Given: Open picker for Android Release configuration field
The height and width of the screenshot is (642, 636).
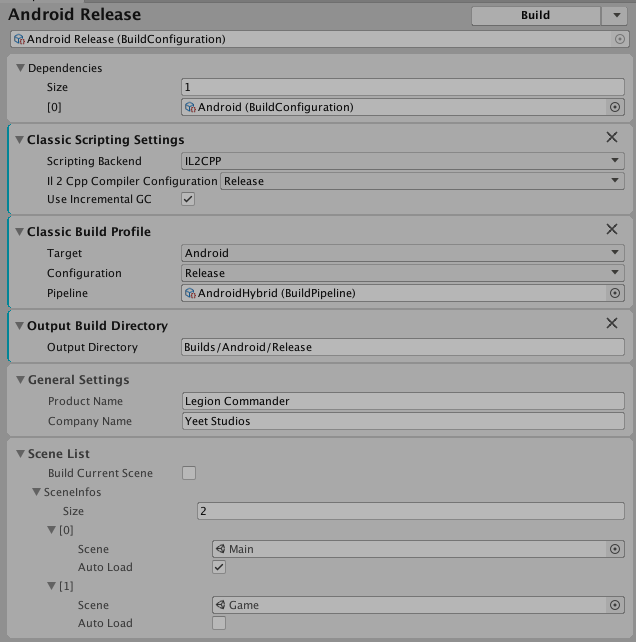Looking at the screenshot, I should (620, 39).
